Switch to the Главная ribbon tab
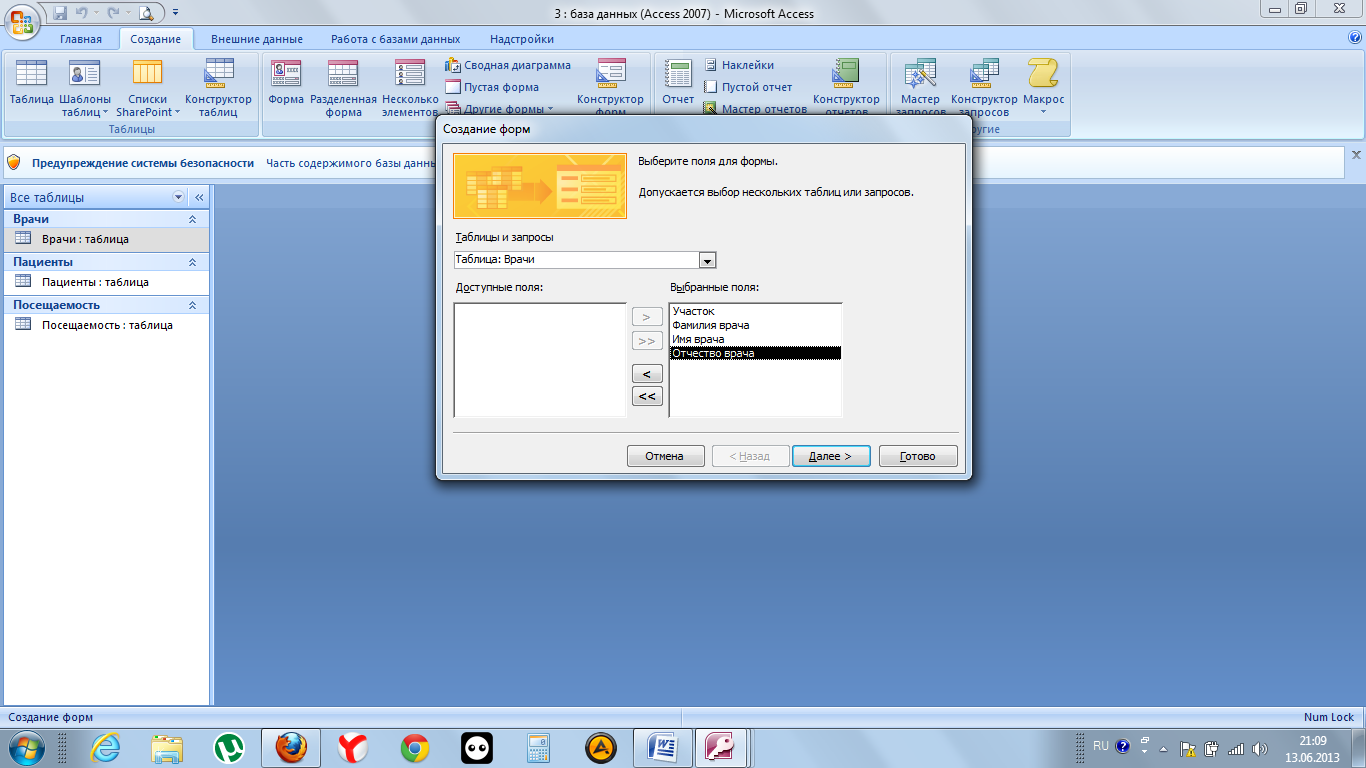The height and width of the screenshot is (768, 1366). pos(81,39)
